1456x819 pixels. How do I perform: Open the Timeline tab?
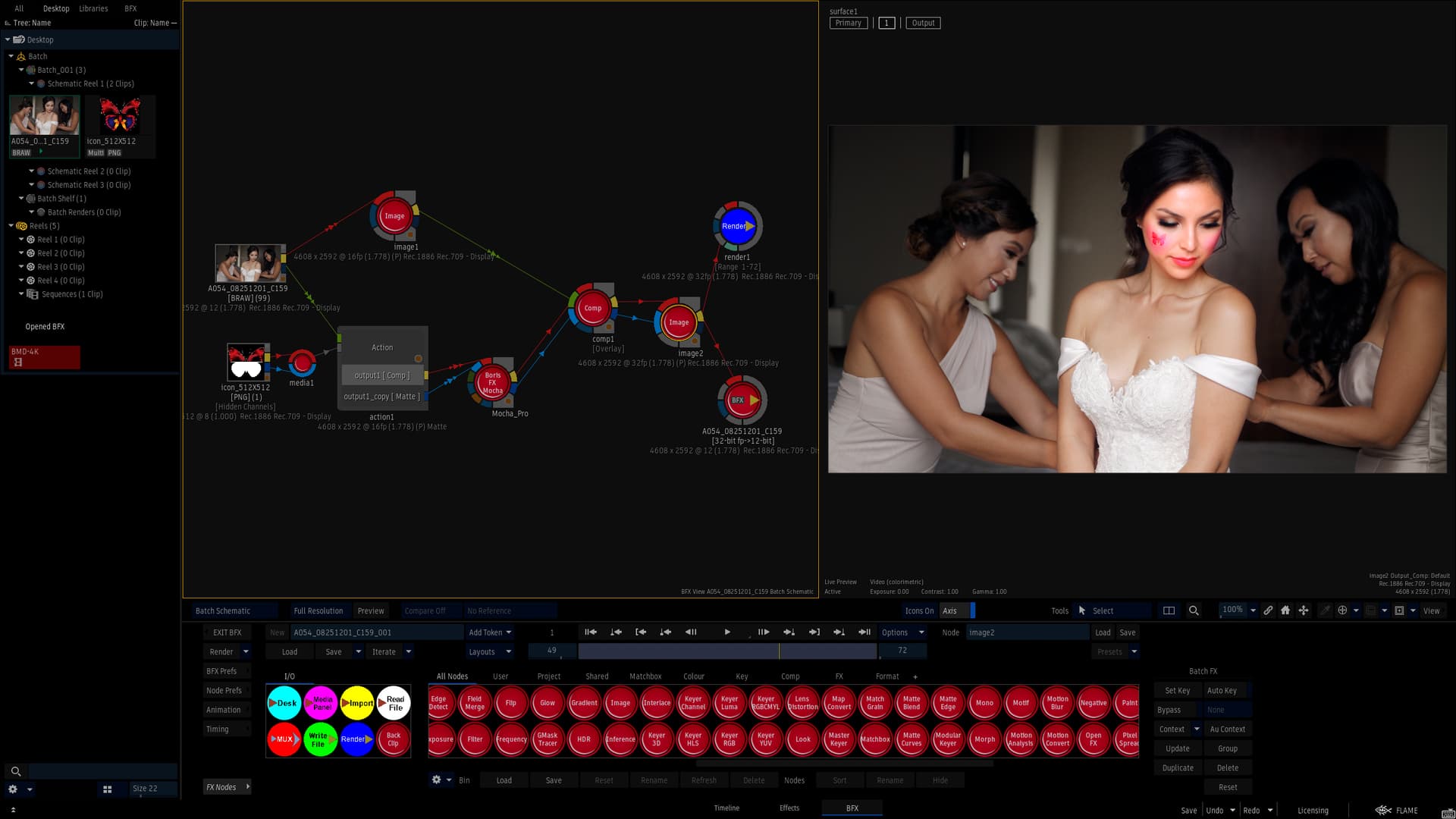click(726, 808)
